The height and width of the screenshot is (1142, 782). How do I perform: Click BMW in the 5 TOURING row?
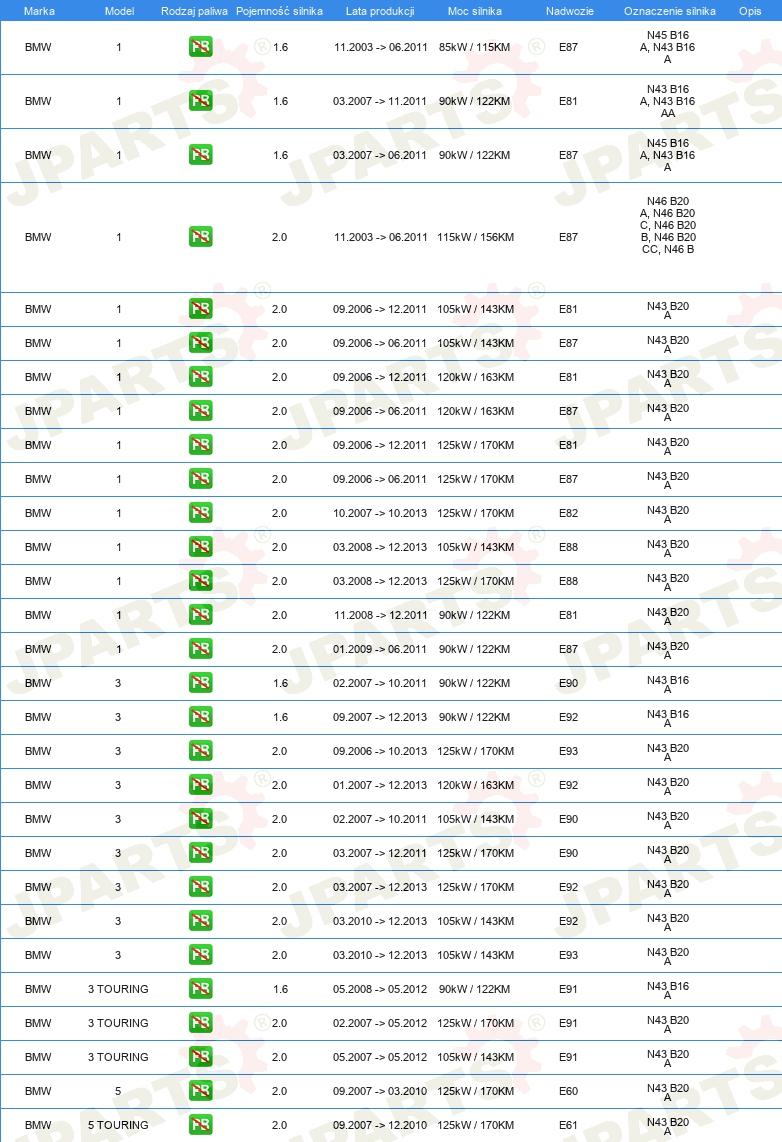click(38, 1125)
